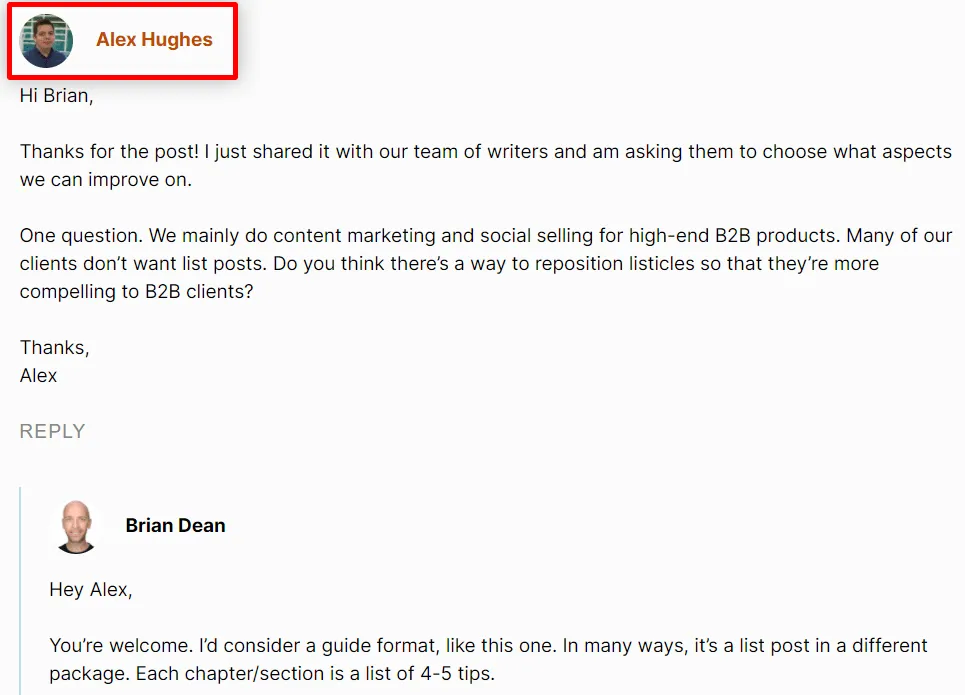Viewport: 965px width, 695px height.
Task: Click the "Thanks," sign-off line
Action: click(55, 348)
